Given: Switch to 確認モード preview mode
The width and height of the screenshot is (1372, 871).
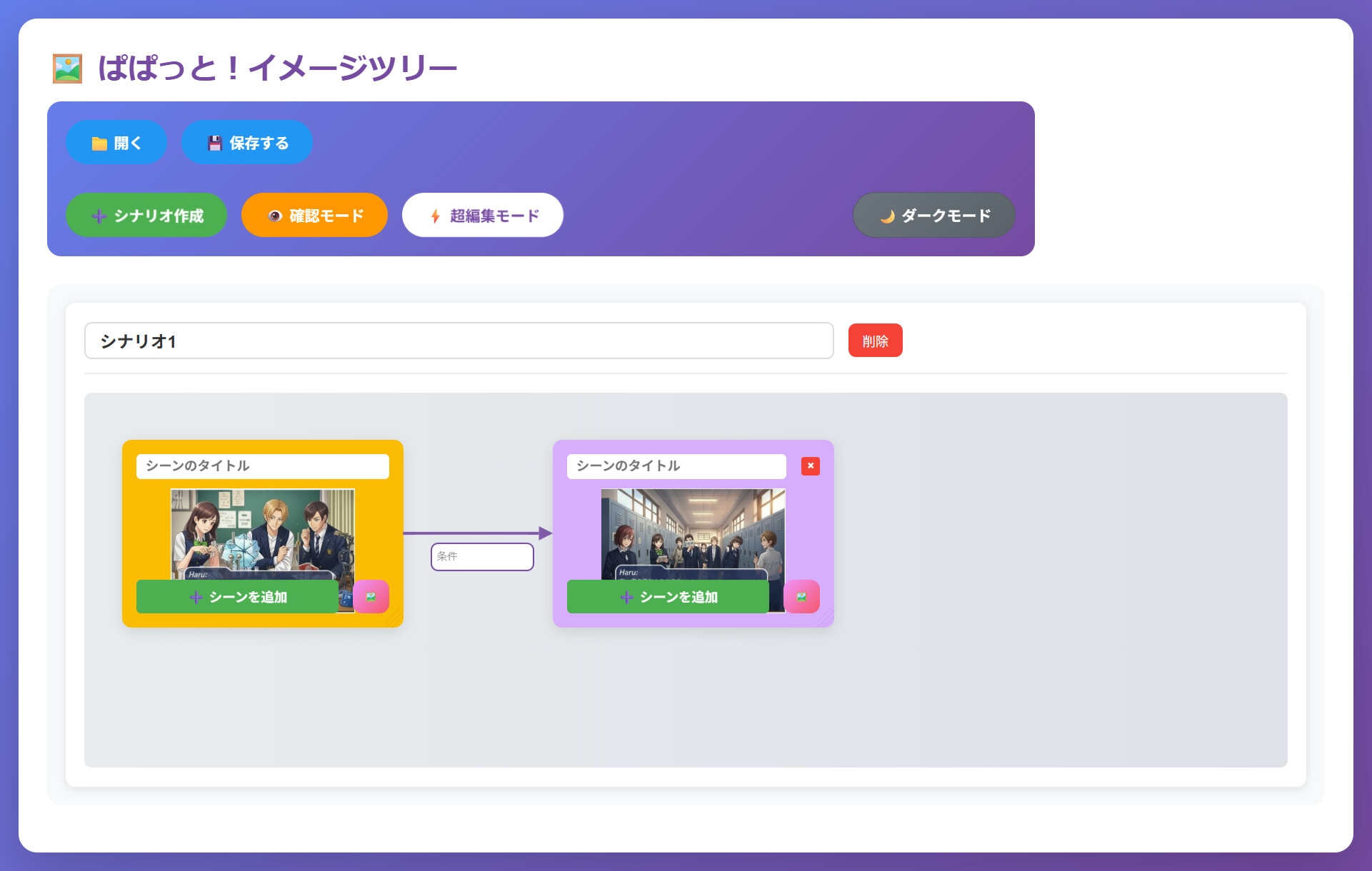Looking at the screenshot, I should point(314,216).
